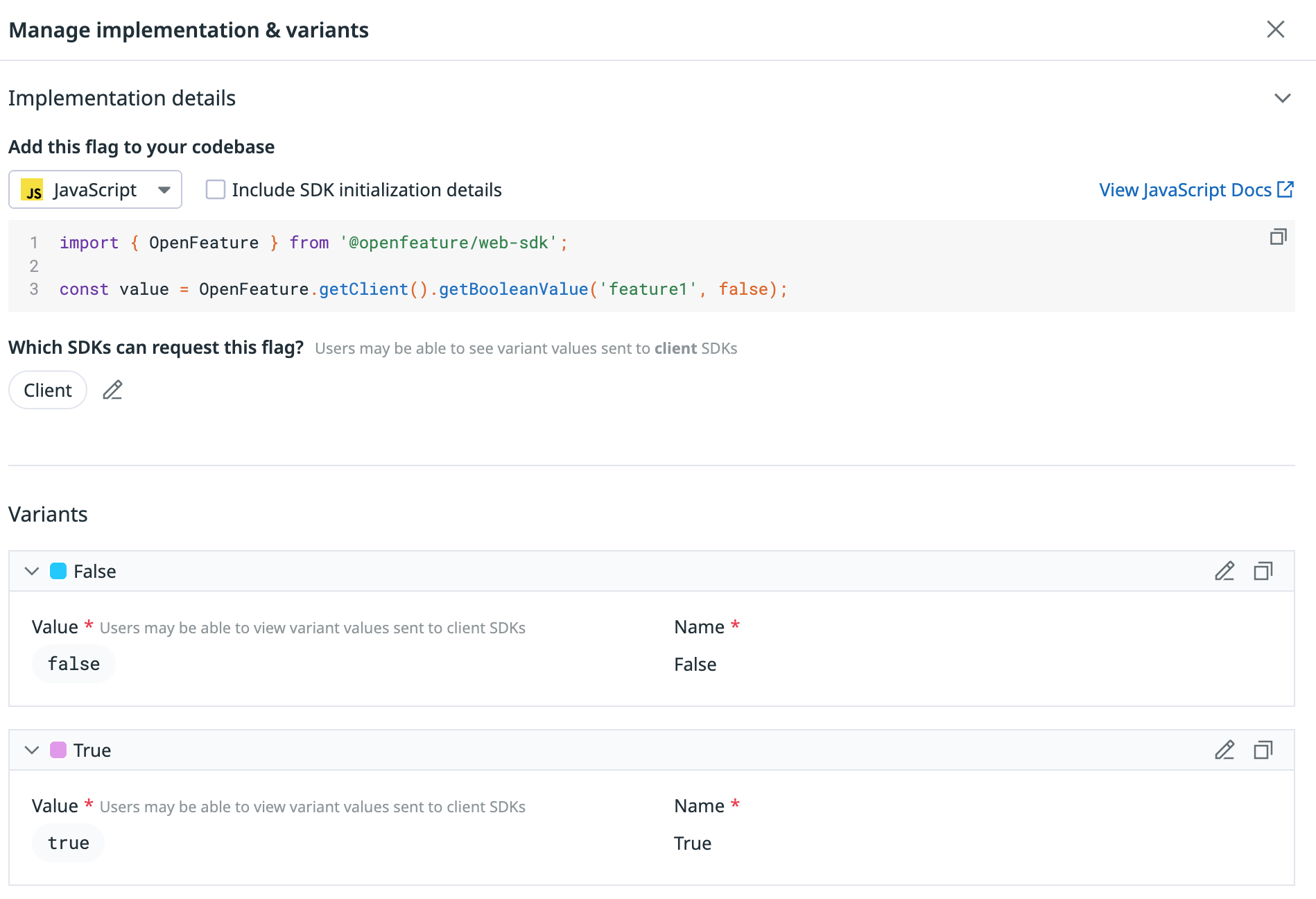
Task: Open View JavaScript Docs link
Action: 1185,190
